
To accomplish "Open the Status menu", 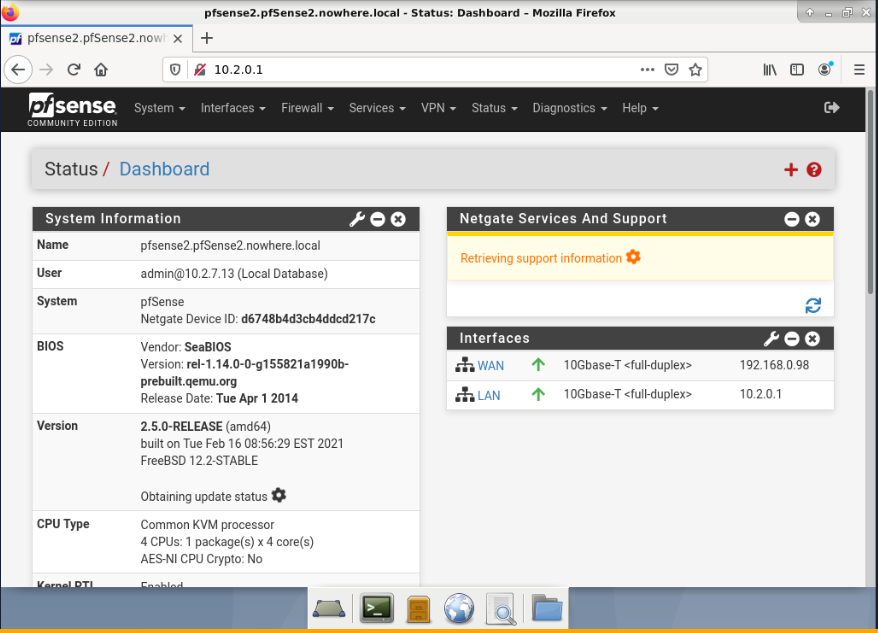I will click(494, 108).
